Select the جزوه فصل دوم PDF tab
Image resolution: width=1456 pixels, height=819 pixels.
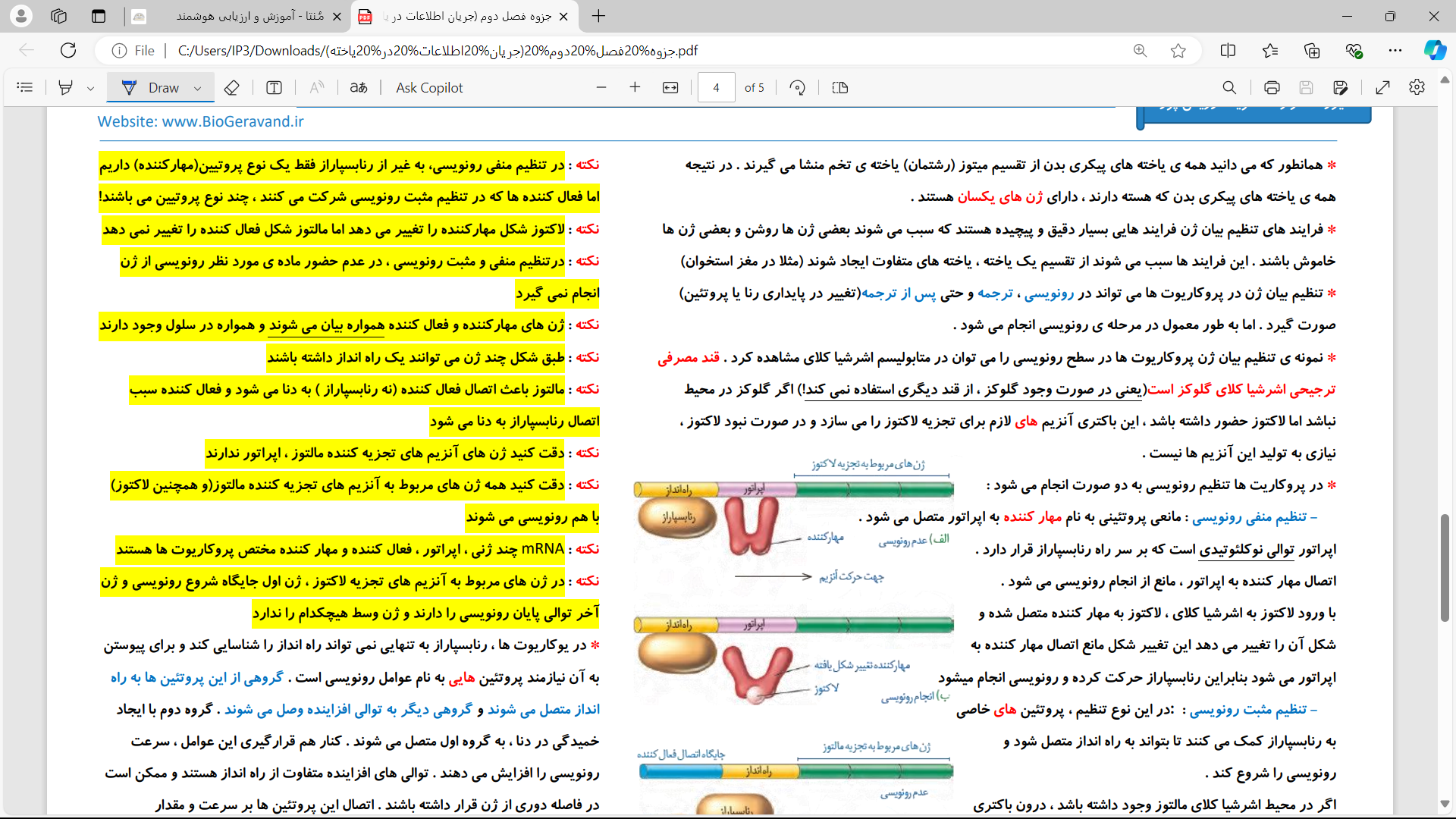point(463,16)
